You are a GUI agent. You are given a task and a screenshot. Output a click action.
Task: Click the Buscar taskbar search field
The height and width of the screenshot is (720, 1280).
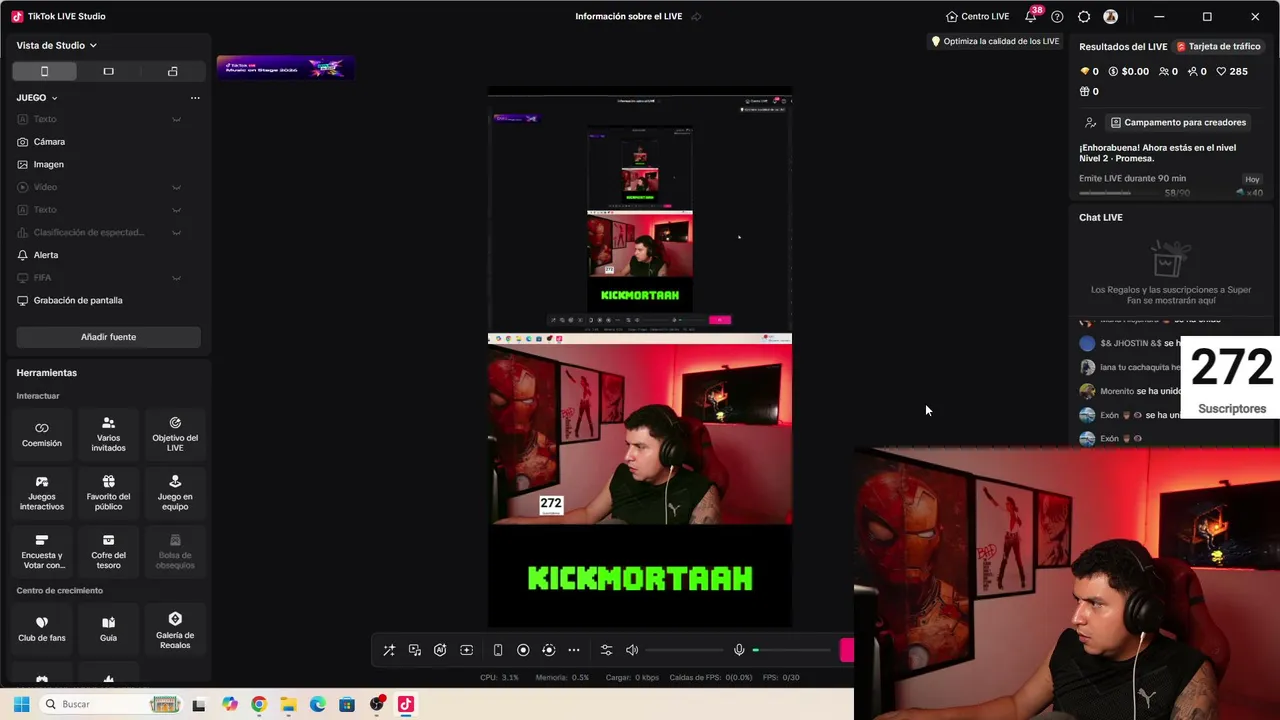[x=110, y=704]
